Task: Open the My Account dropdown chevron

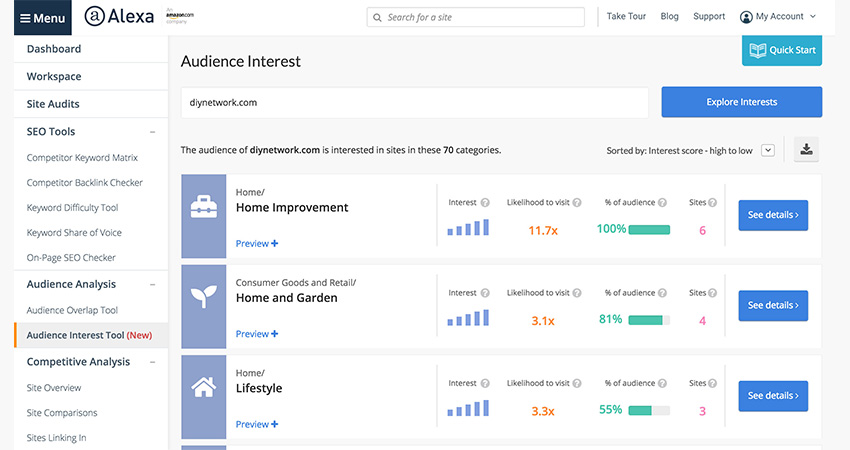Action: point(813,17)
